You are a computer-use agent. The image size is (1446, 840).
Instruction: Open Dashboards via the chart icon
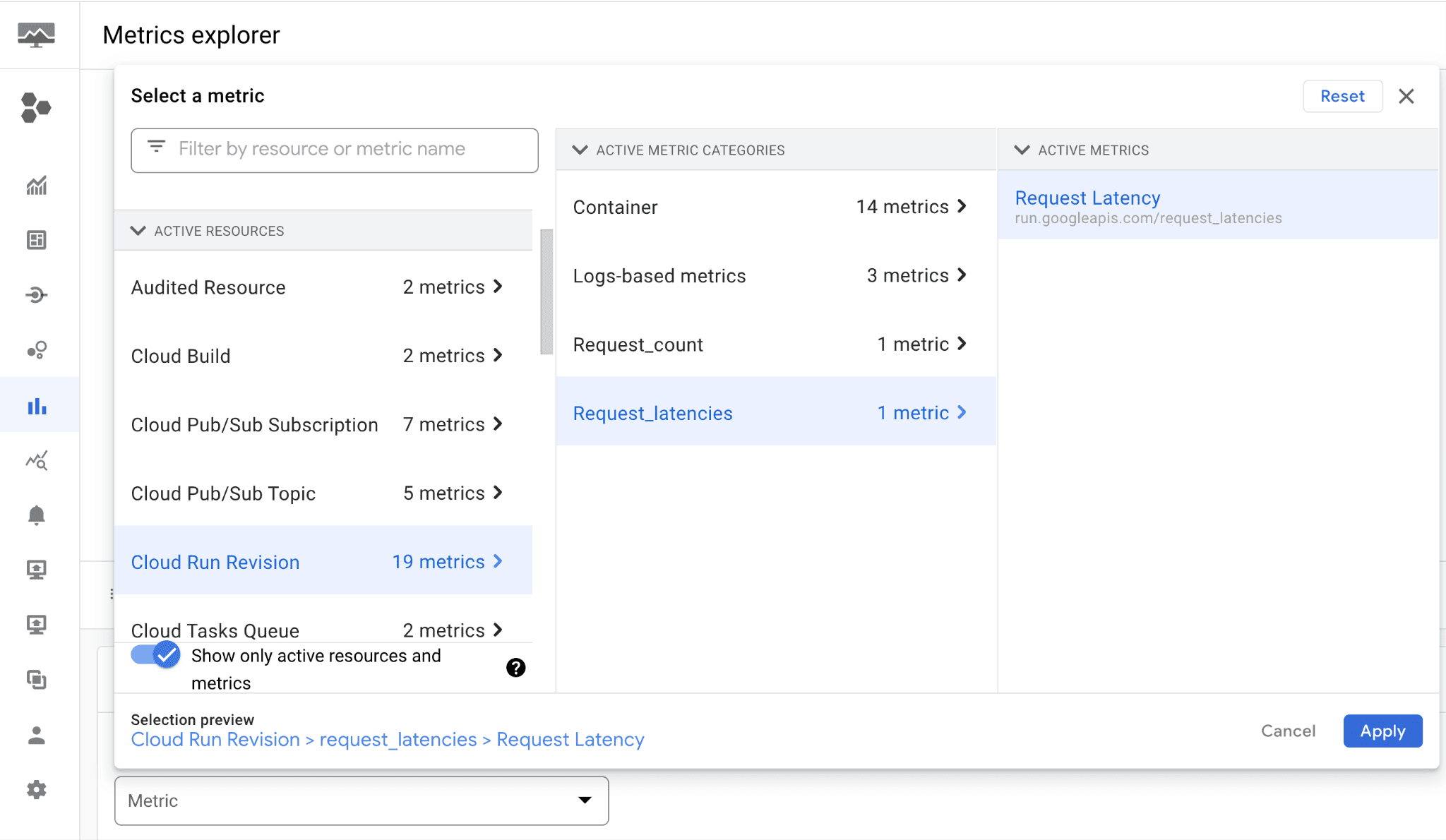click(37, 186)
